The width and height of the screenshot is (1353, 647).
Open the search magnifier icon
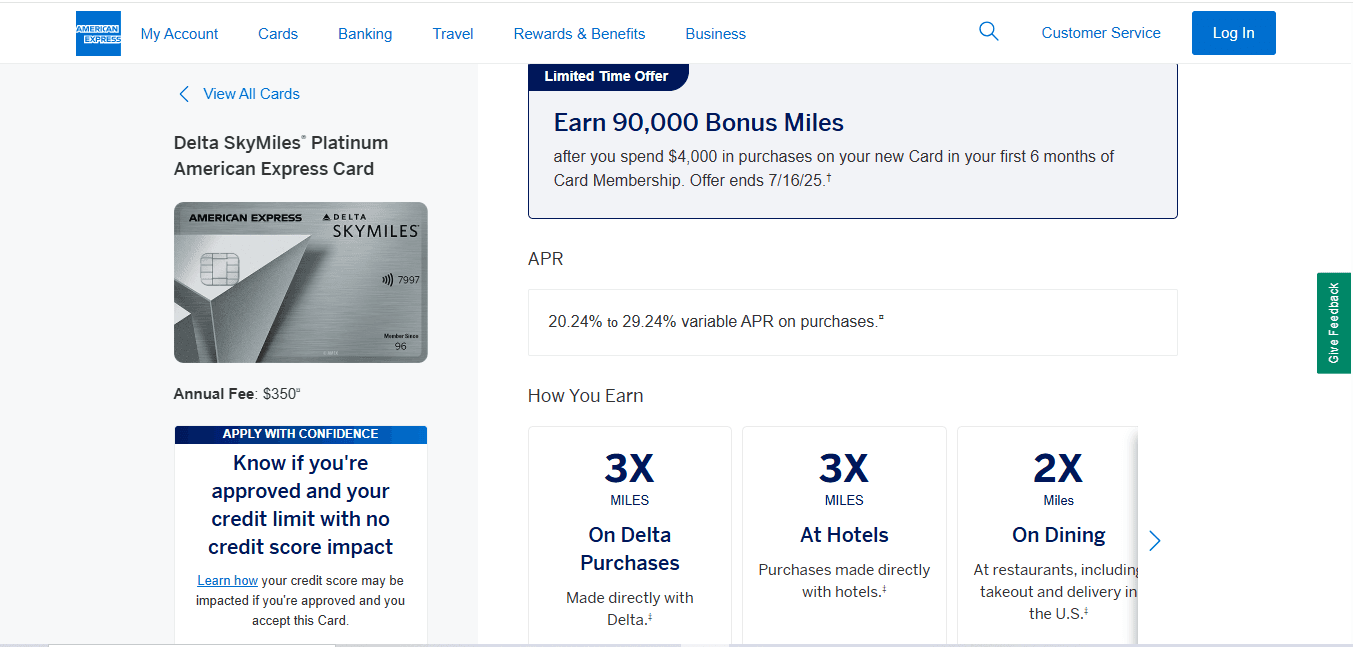[988, 31]
